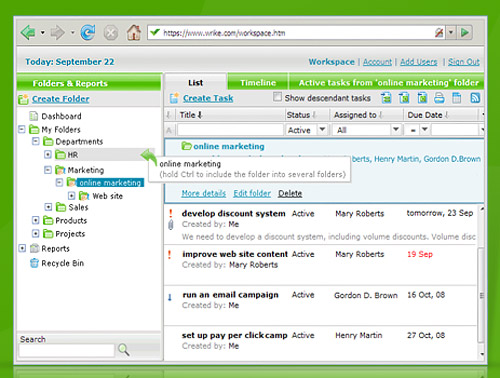Select the Sales folder

point(78,207)
